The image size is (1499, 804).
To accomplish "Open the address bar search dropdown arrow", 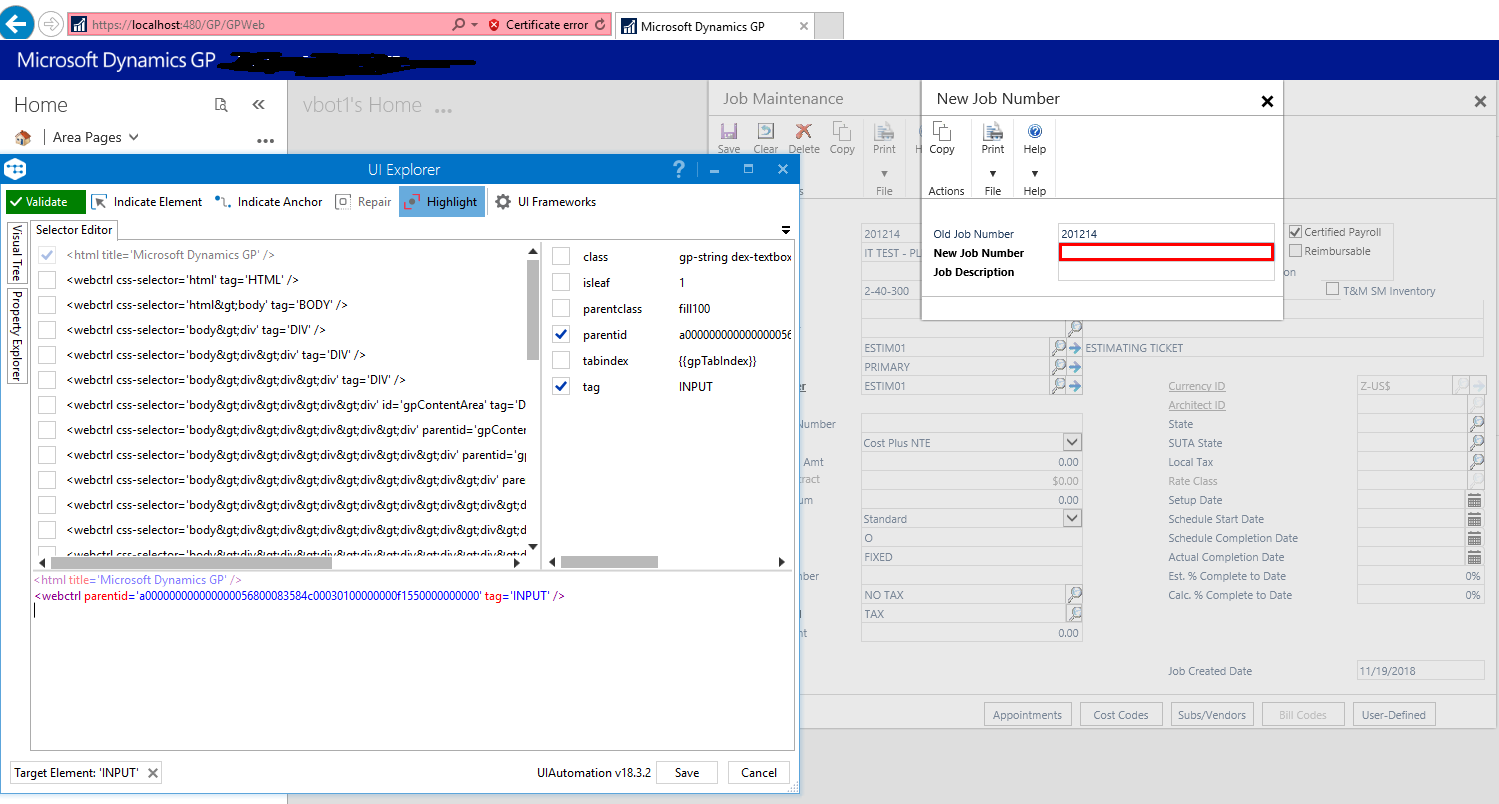I will click(474, 25).
